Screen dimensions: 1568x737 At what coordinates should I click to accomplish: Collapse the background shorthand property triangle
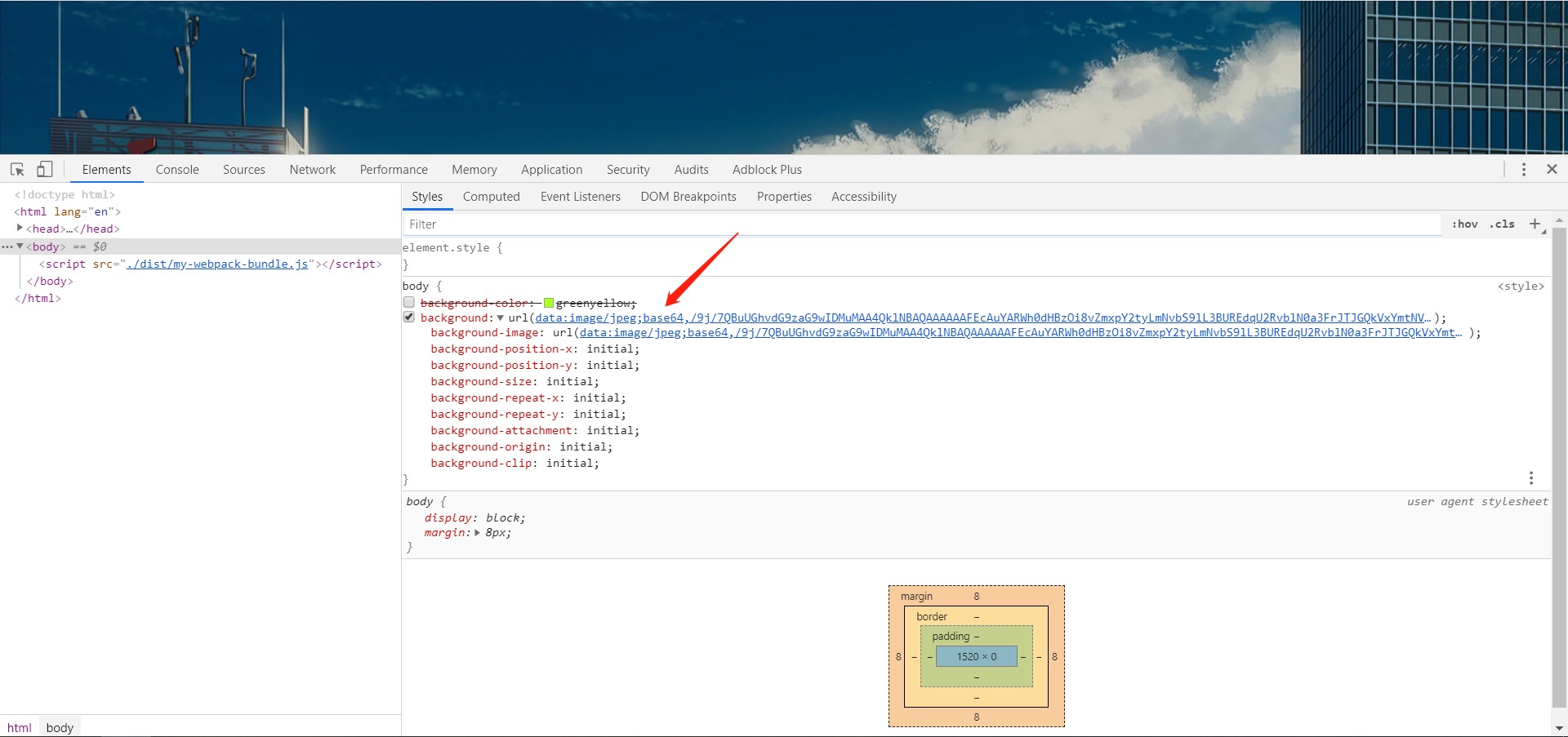(501, 317)
